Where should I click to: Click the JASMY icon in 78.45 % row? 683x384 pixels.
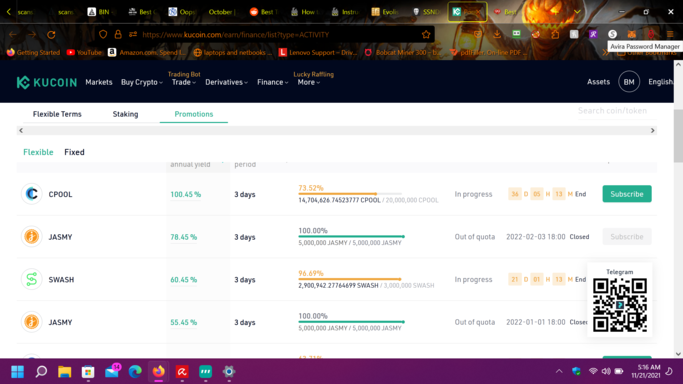pos(31,236)
